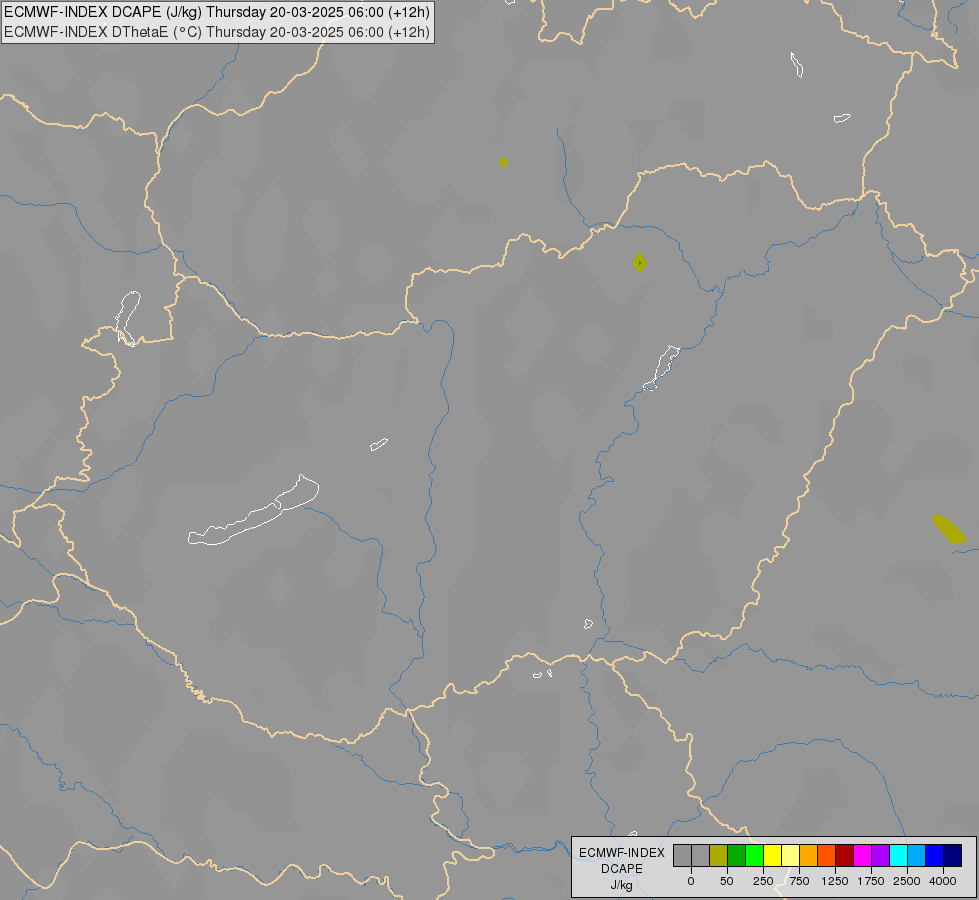Pick the pure blue legend swatch
Image resolution: width=979 pixels, height=900 pixels.
[935, 855]
